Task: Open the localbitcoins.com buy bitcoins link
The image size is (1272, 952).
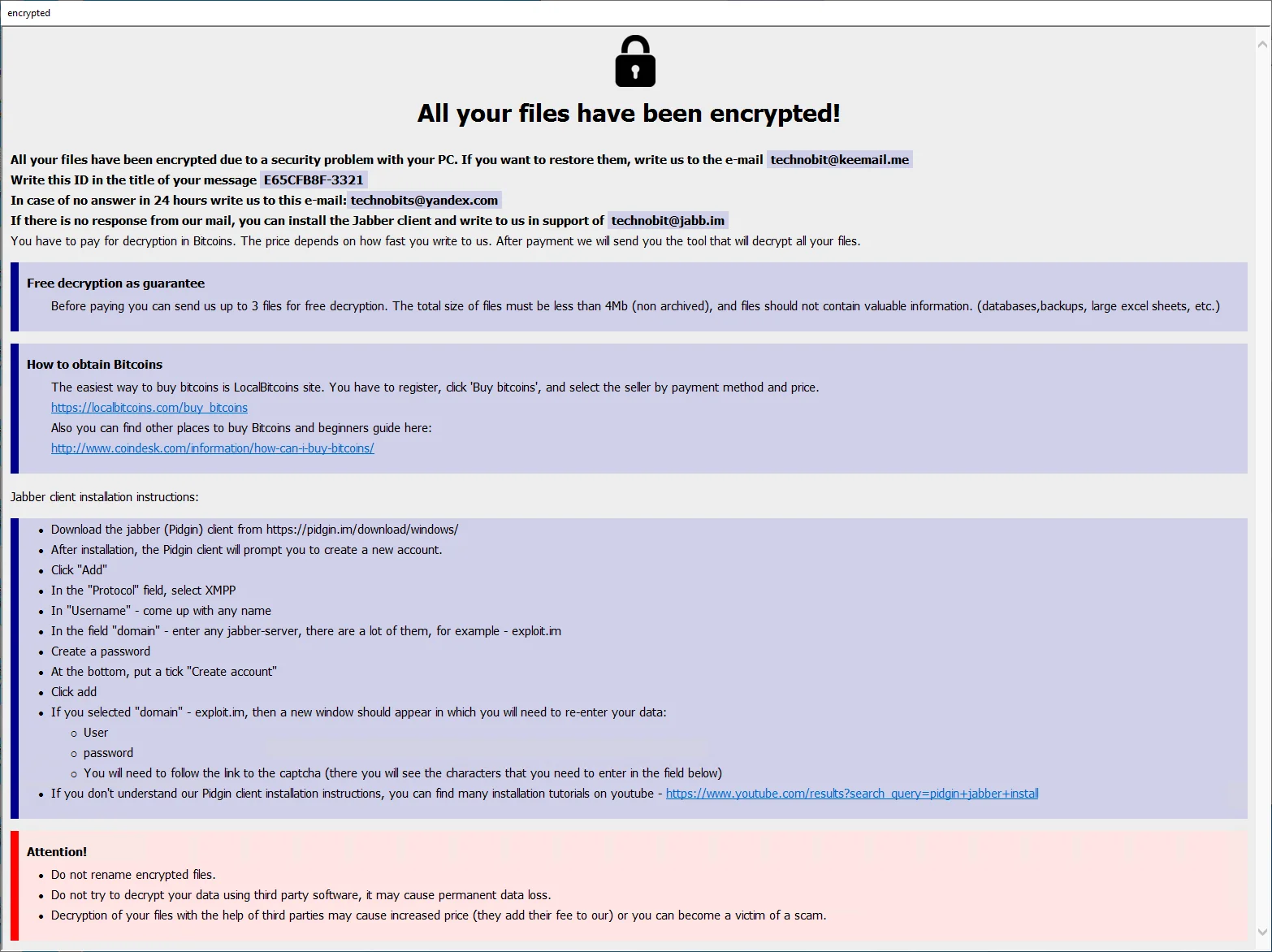Action: (149, 408)
